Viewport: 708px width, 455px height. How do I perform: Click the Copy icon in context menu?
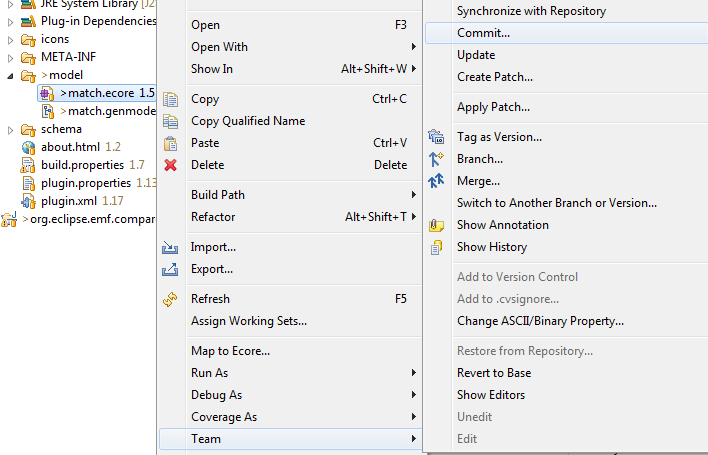click(170, 99)
